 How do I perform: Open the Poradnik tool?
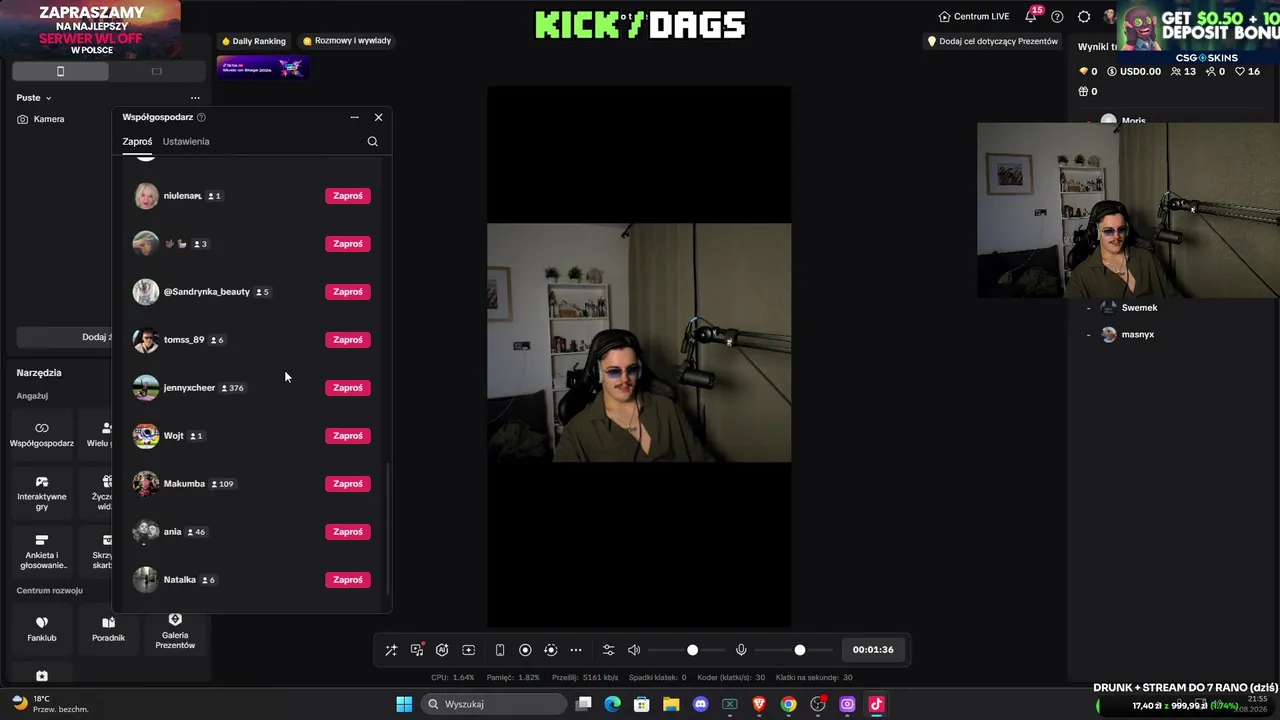[x=109, y=629]
